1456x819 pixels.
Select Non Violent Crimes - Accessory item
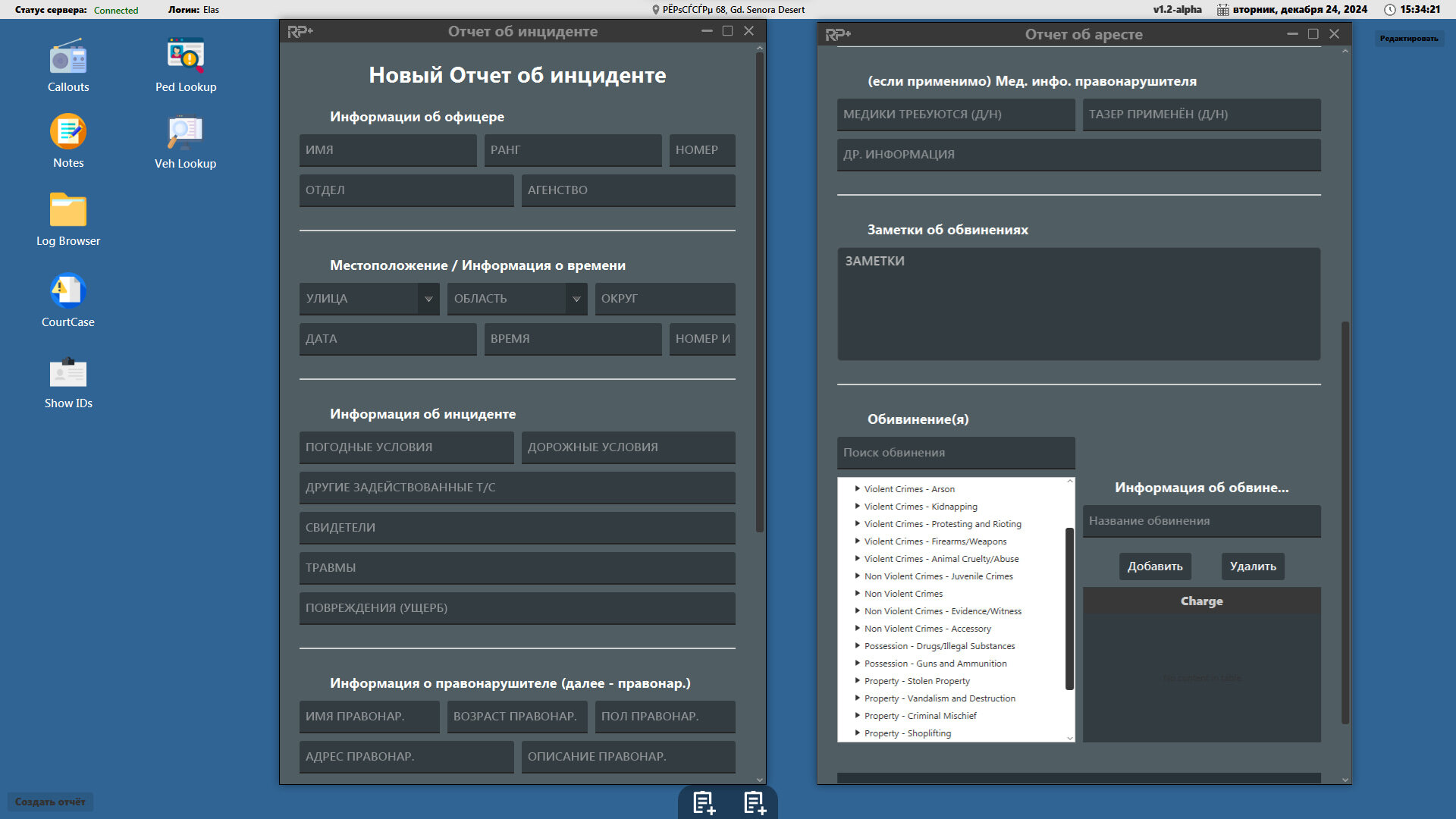pyautogui.click(x=927, y=629)
